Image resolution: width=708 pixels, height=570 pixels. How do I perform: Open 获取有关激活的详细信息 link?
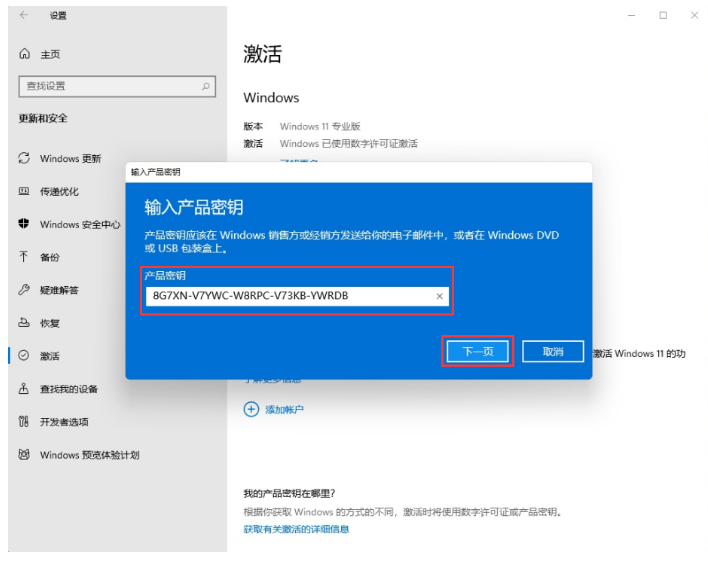click(x=296, y=529)
